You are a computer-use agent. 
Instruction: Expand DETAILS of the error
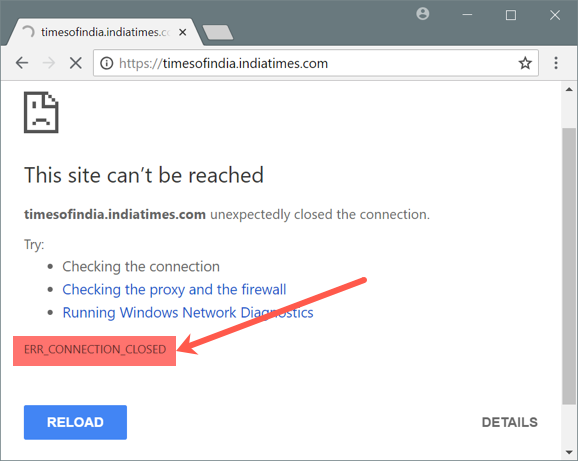point(509,422)
